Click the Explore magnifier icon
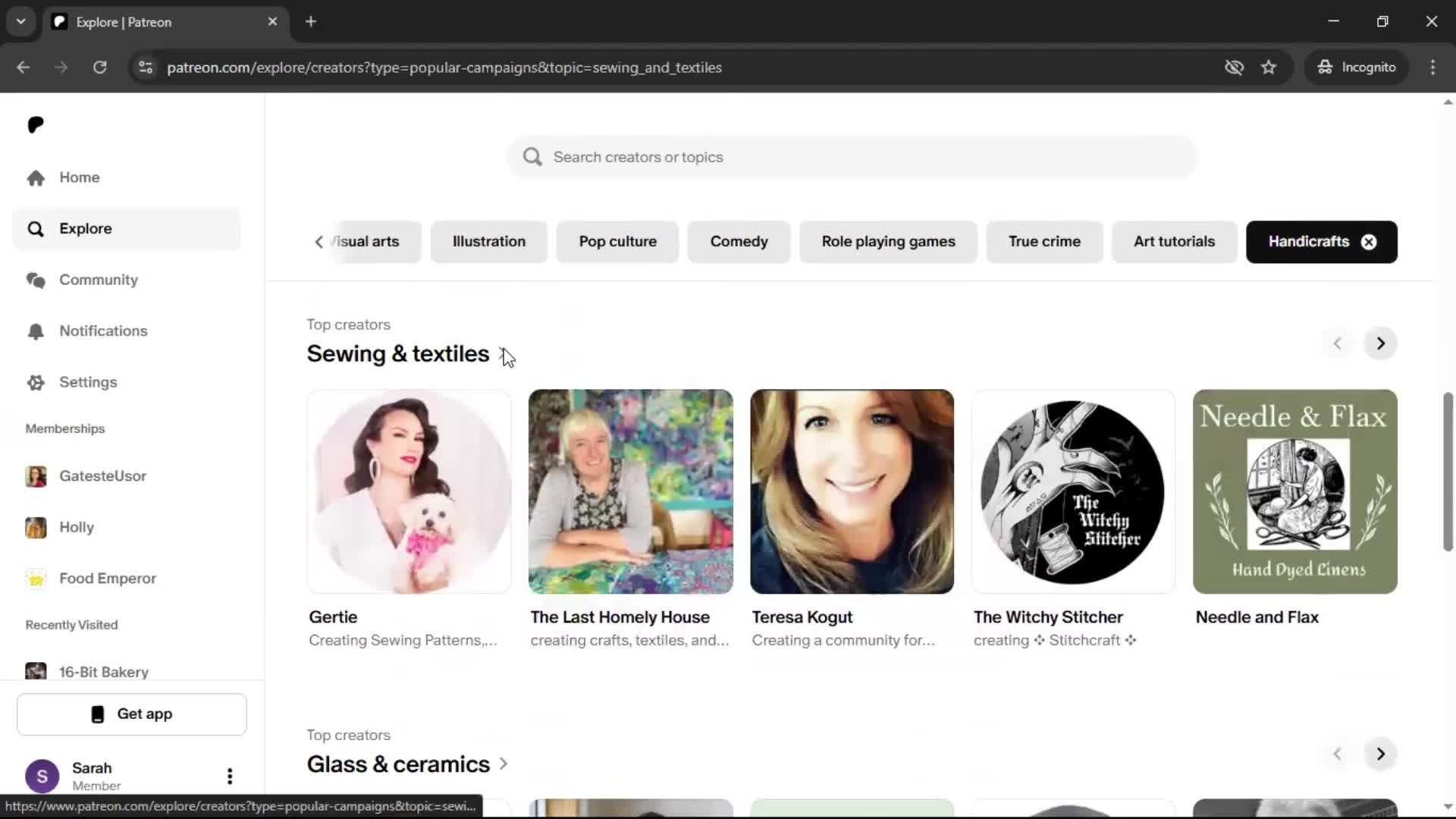1456x819 pixels. tap(36, 229)
